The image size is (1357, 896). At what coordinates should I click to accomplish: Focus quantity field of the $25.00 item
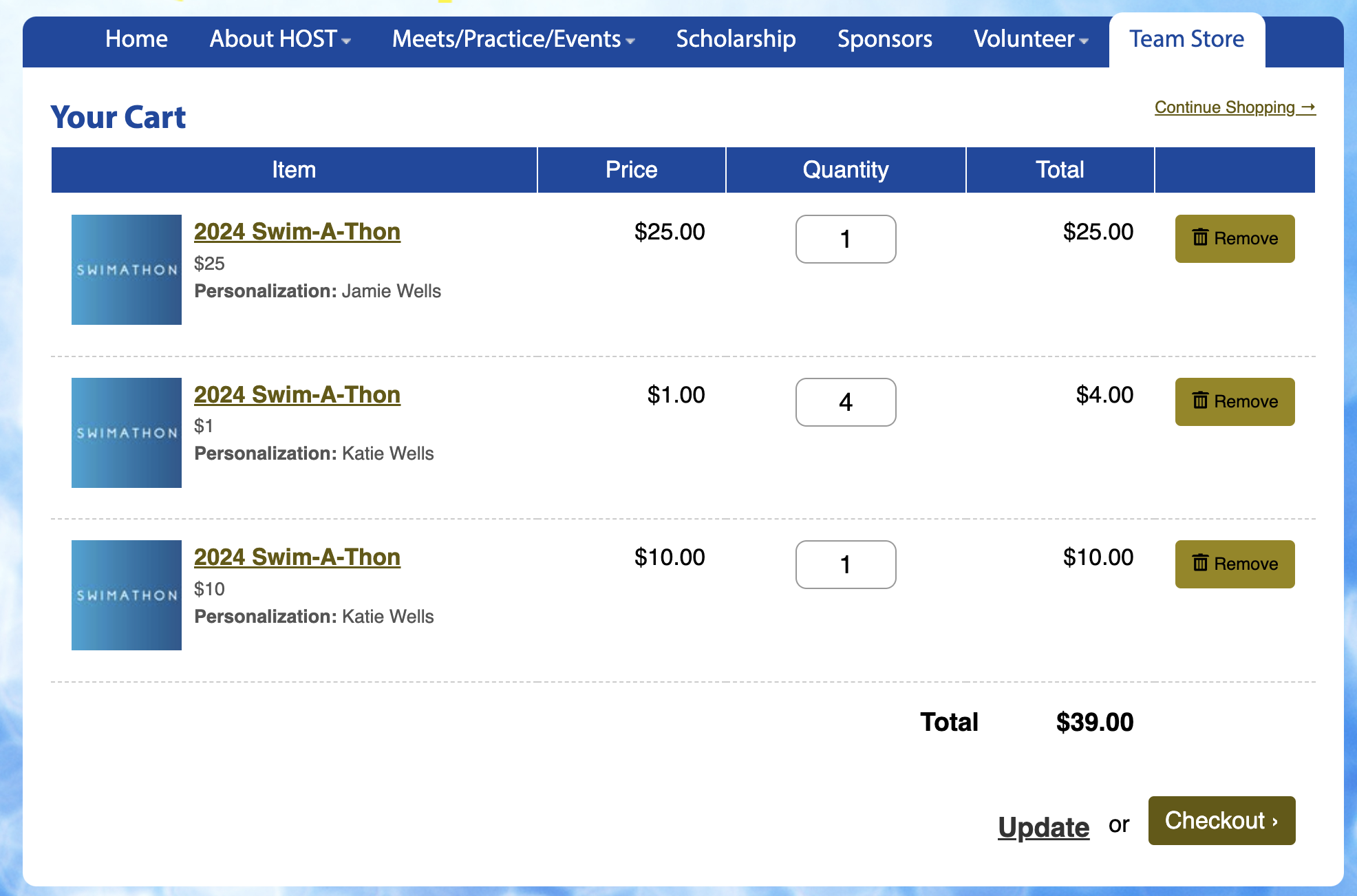pyautogui.click(x=846, y=239)
